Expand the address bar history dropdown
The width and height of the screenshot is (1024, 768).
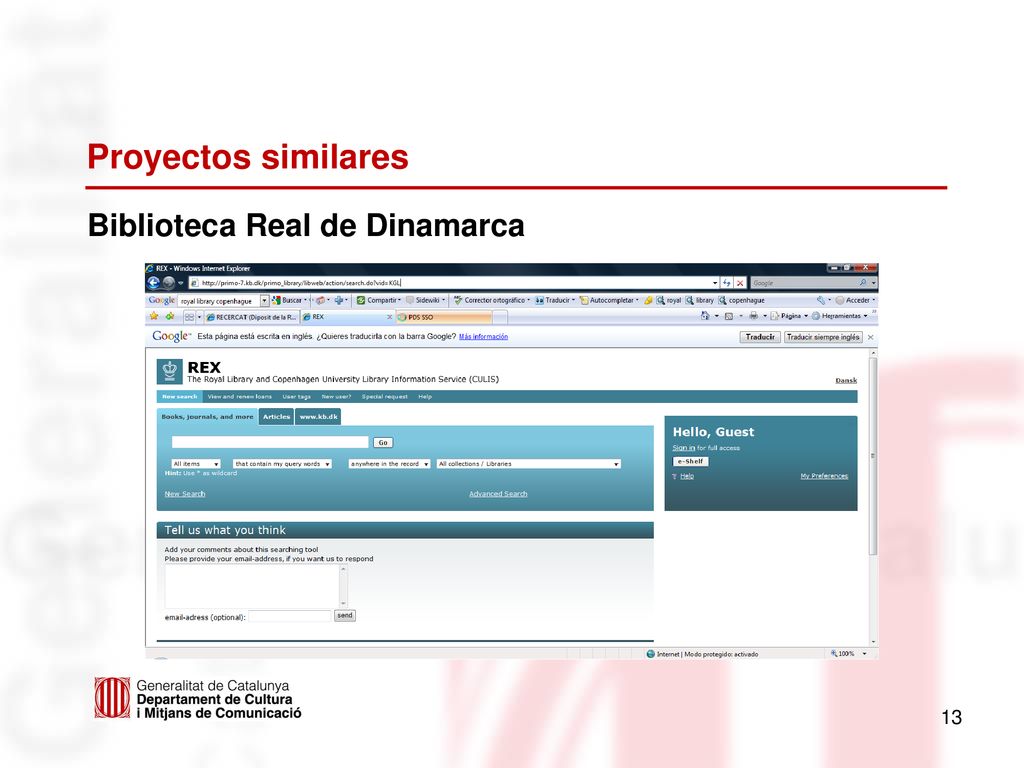(x=715, y=283)
